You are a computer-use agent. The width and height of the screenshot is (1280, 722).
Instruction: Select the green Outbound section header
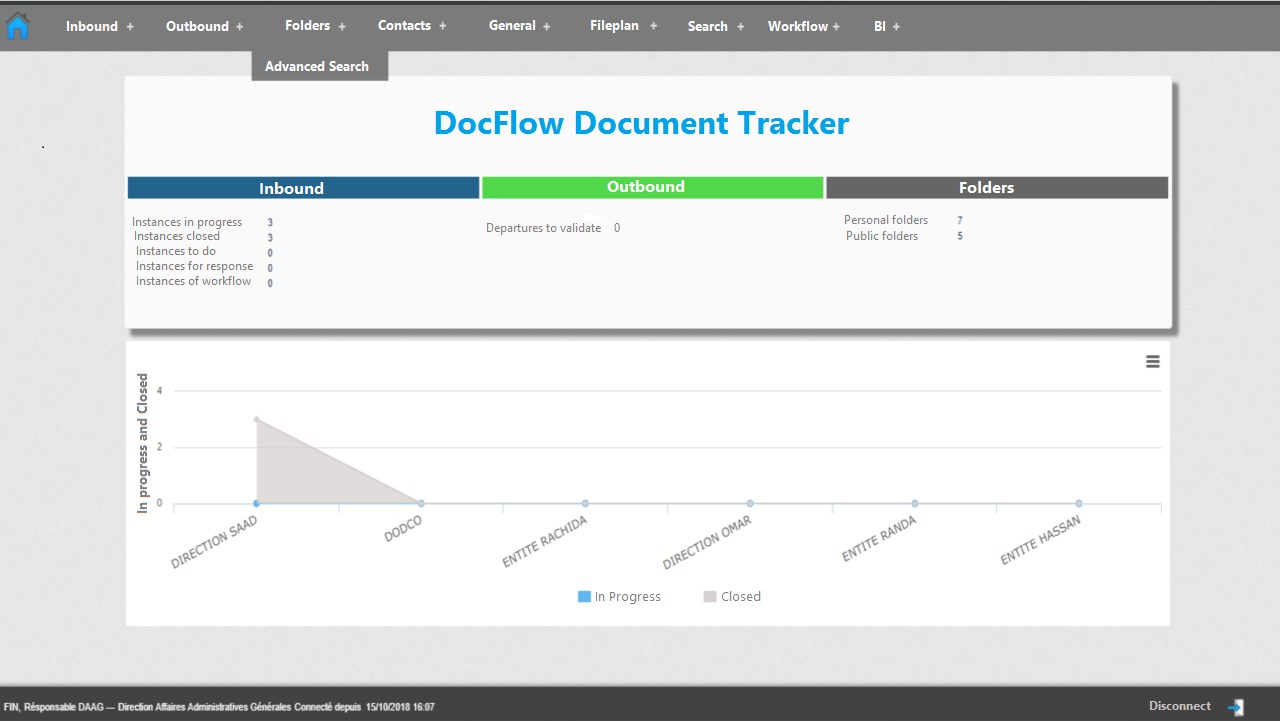pyautogui.click(x=653, y=187)
